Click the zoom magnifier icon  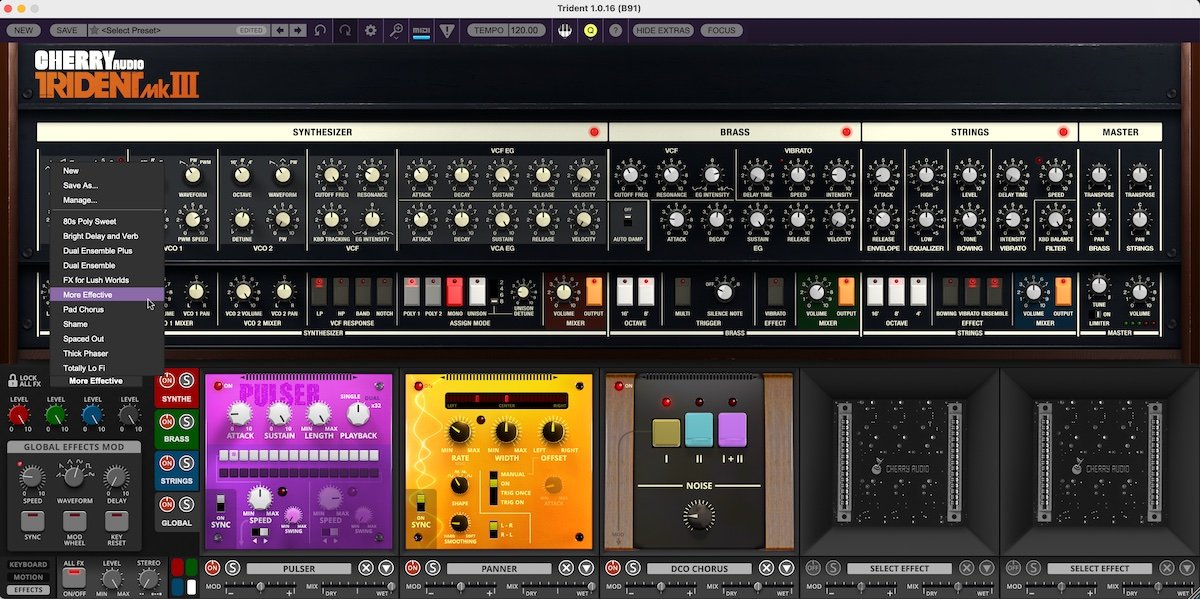pyautogui.click(x=396, y=31)
